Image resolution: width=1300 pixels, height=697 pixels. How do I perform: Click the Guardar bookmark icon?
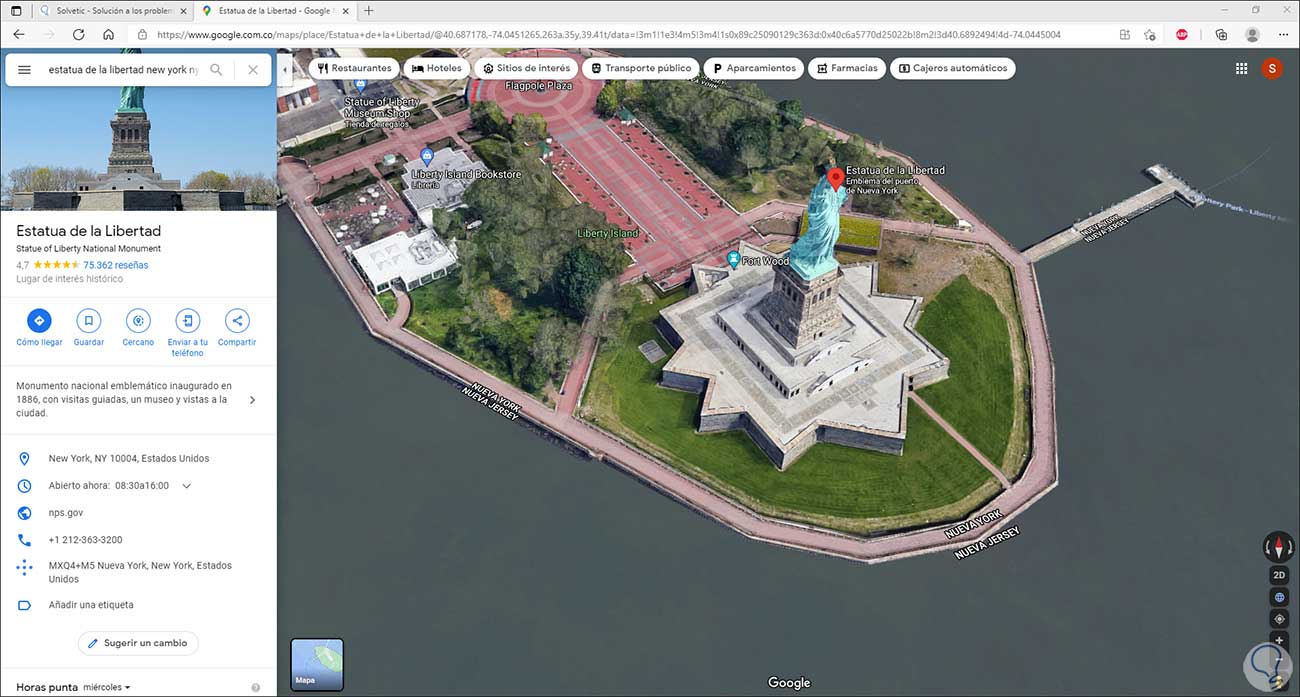(x=89, y=321)
